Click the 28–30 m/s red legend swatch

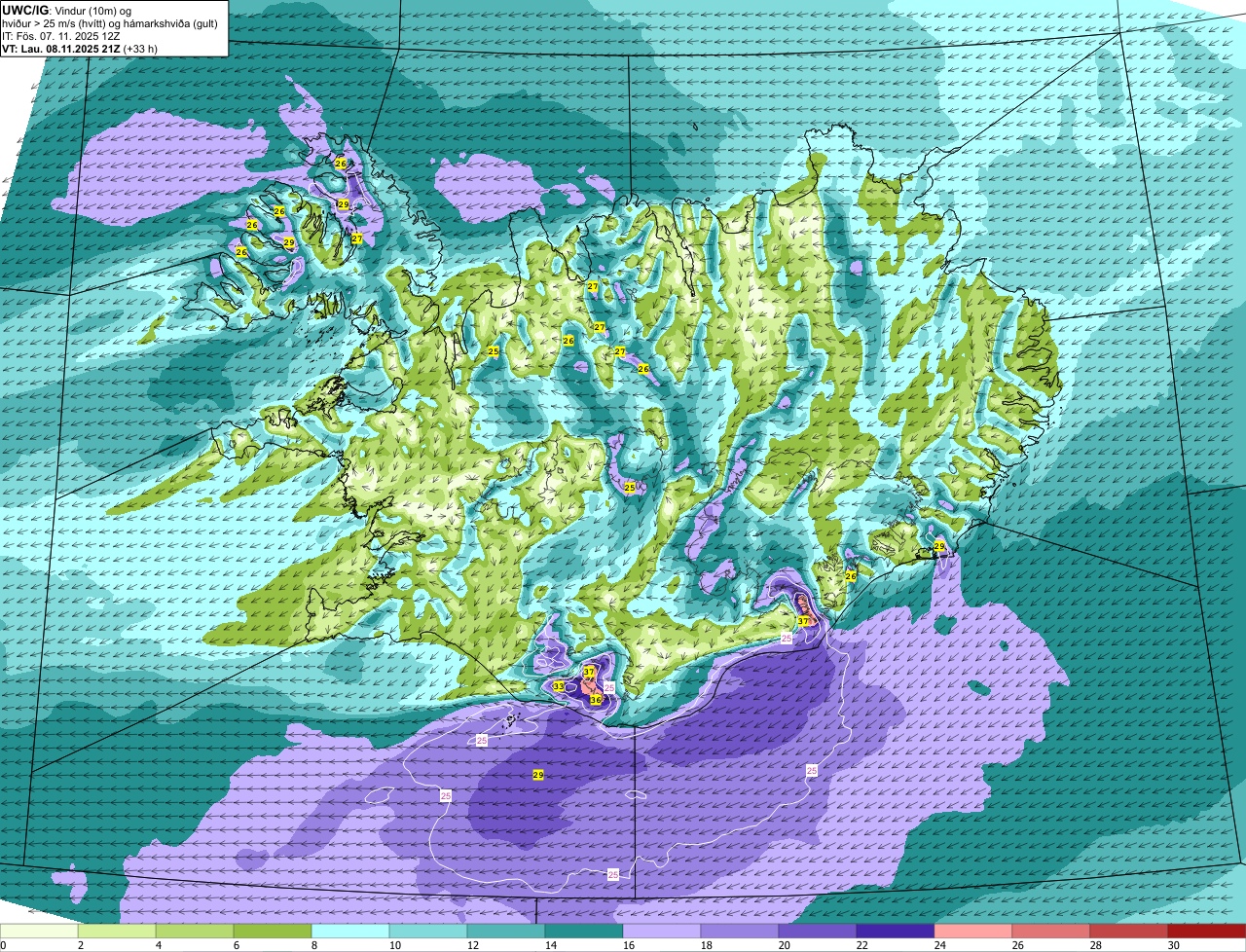(1129, 932)
